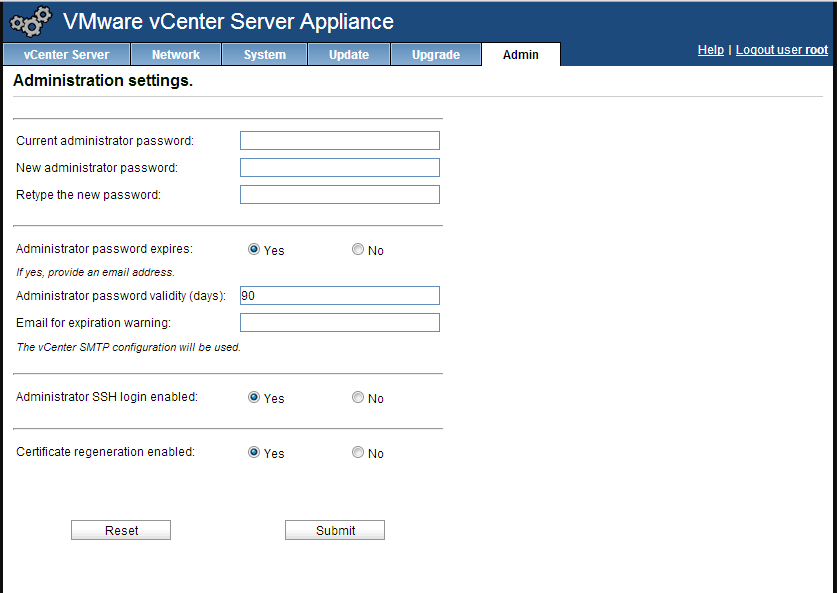This screenshot has width=837, height=593.
Task: Select No for Certificate regeneration enabled
Action: point(358,453)
